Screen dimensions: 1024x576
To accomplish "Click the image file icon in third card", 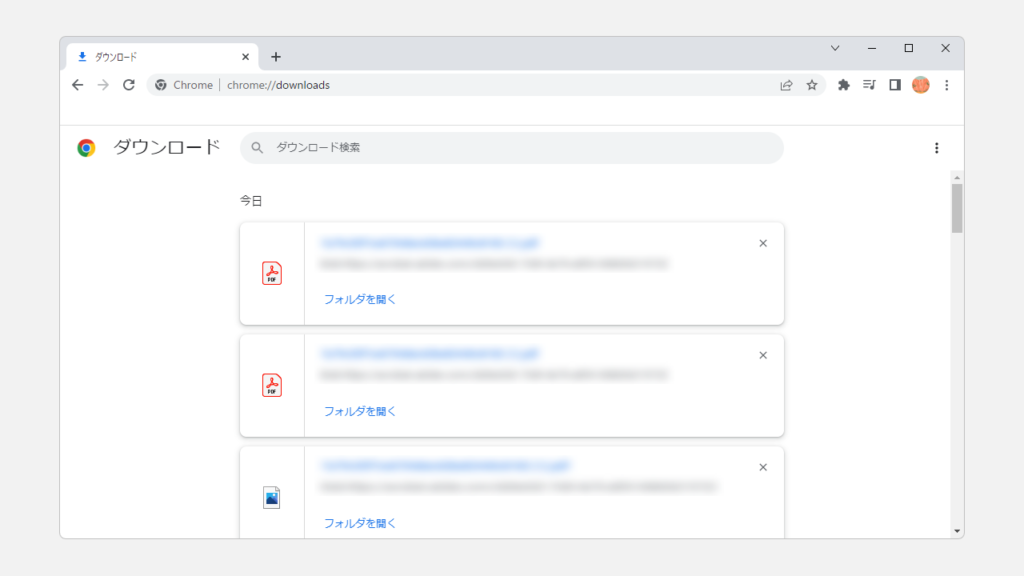I will (272, 498).
